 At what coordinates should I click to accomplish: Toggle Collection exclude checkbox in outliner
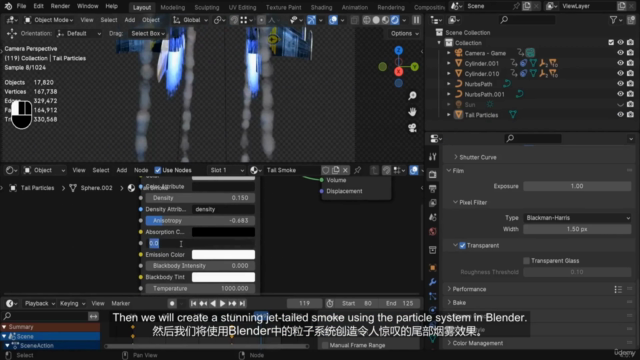click(611, 42)
